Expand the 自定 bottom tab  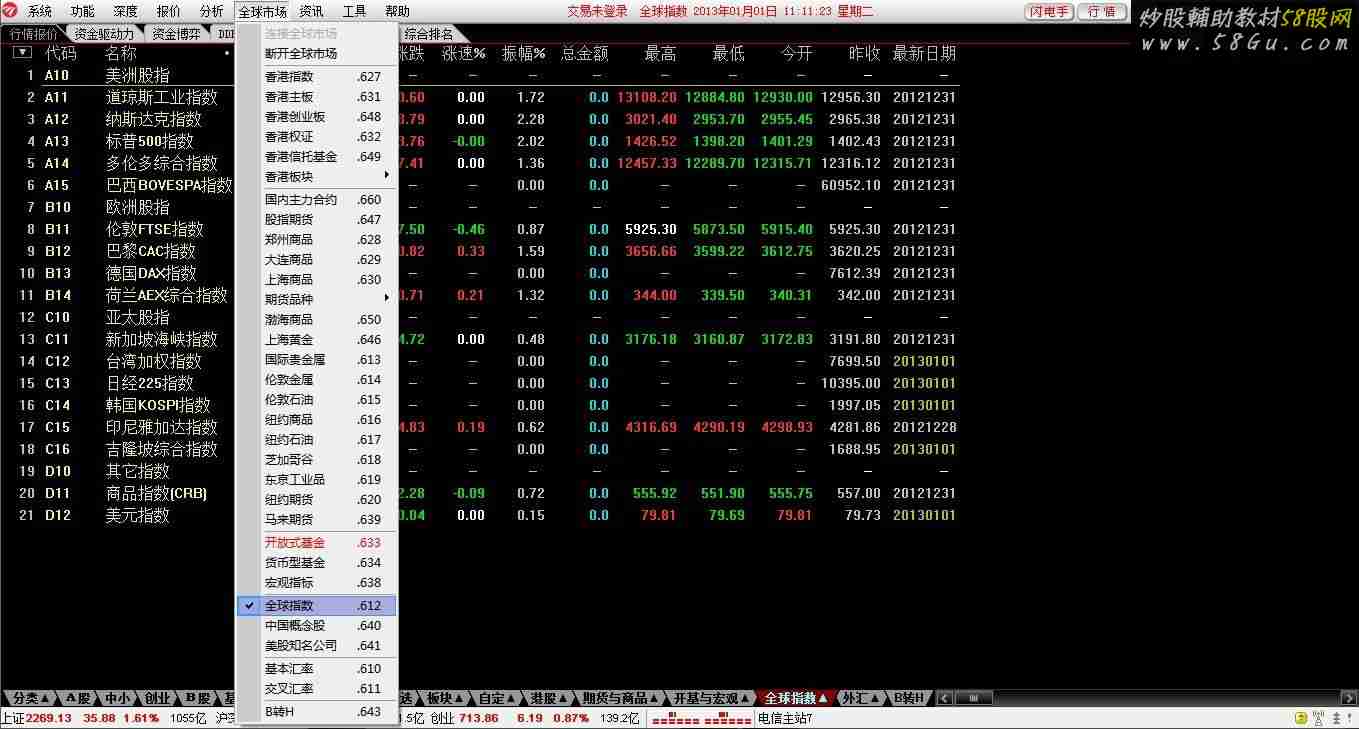[x=496, y=698]
